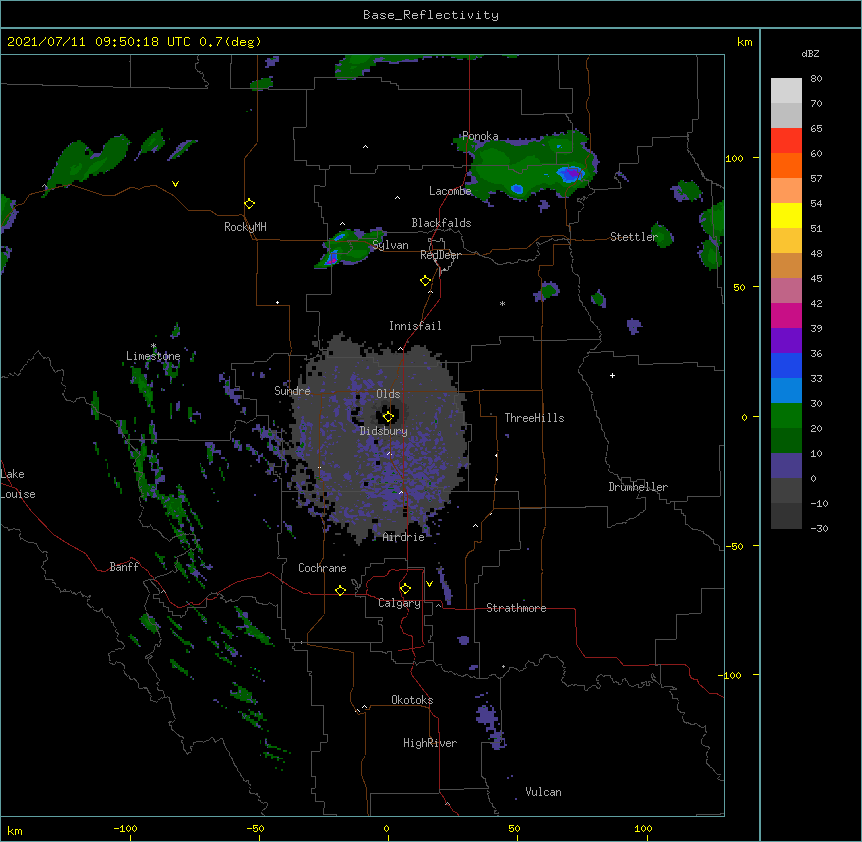Select the white asterisk marker east of Innisfail
This screenshot has width=862, height=842.
point(502,303)
